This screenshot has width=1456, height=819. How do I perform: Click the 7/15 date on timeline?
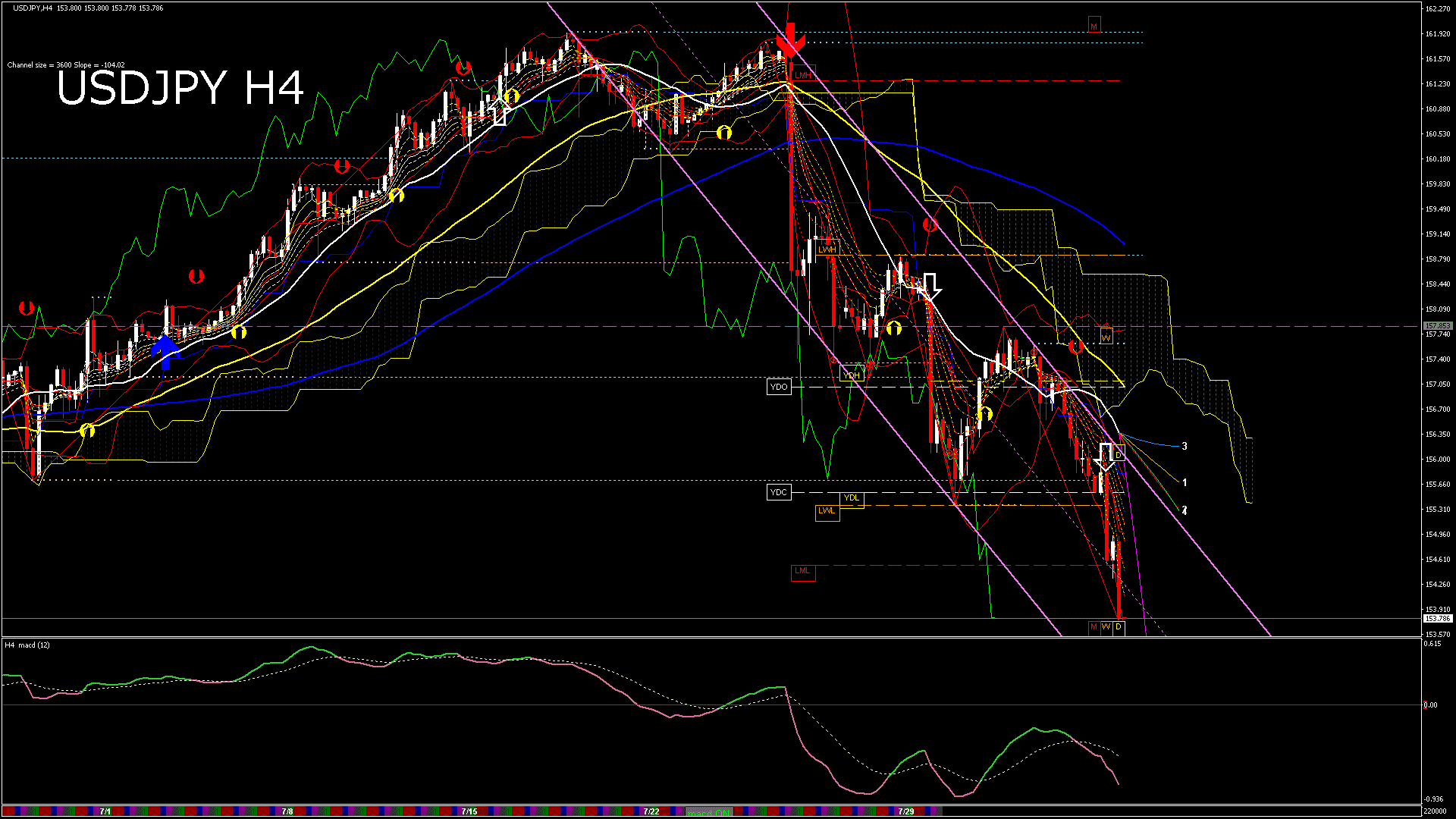(469, 811)
